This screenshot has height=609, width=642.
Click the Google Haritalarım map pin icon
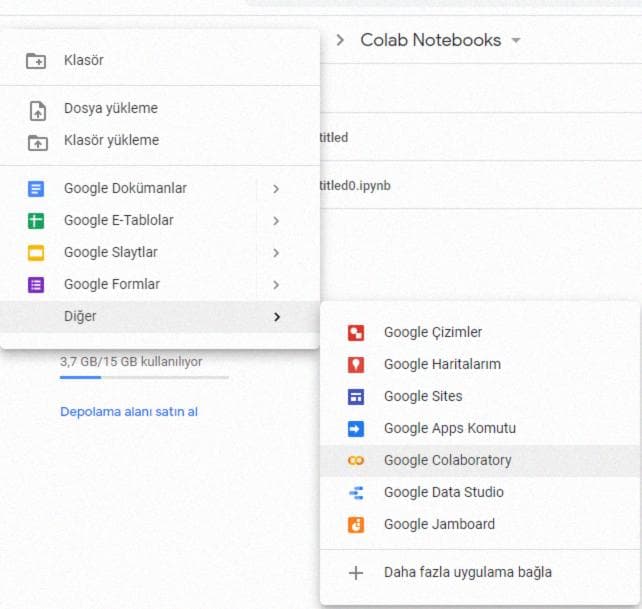point(356,364)
